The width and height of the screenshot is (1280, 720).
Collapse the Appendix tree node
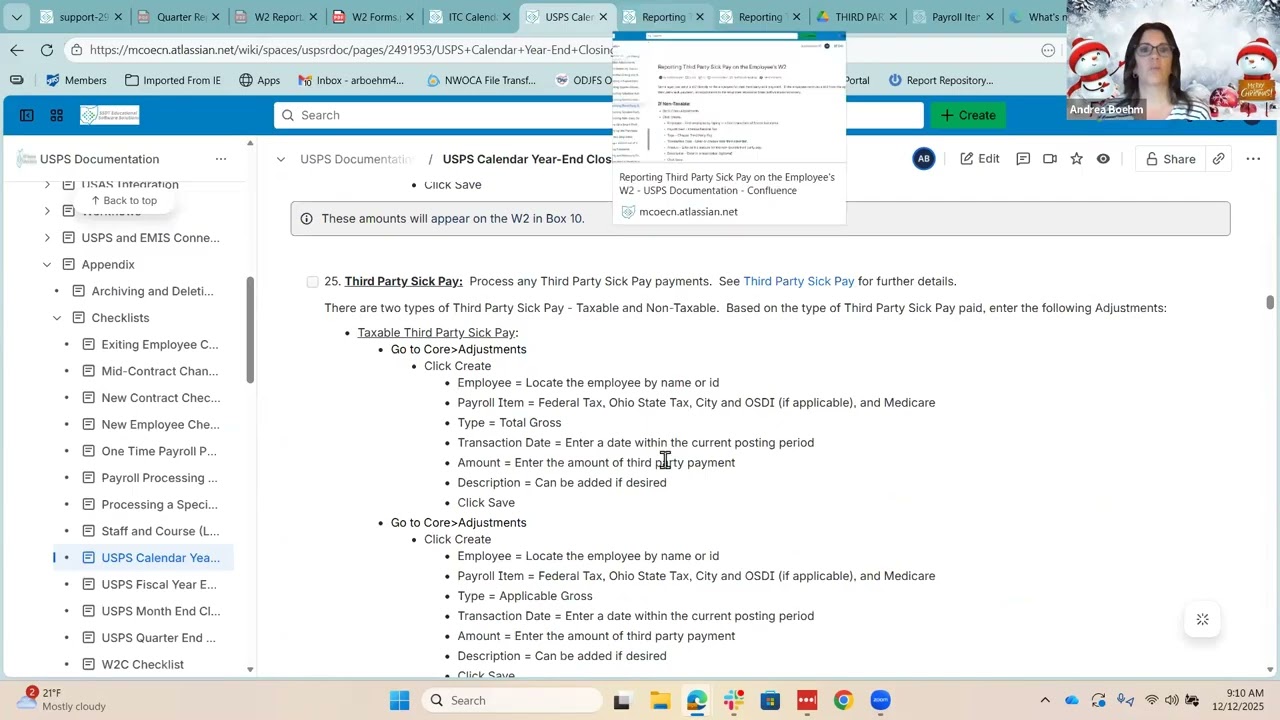47,265
